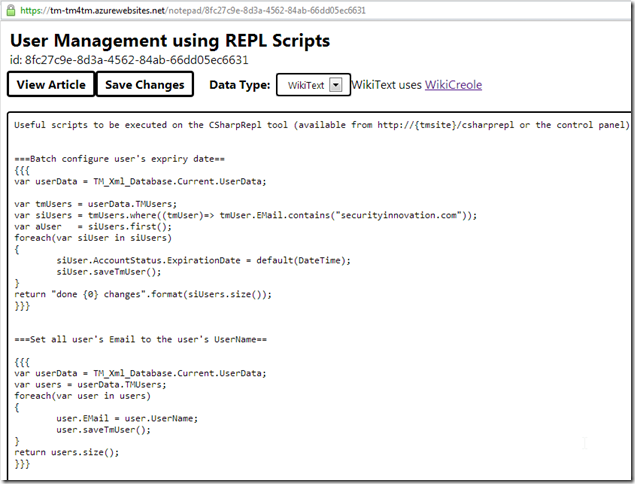Click the User Management using REPL Scripts heading
Viewport: 635px width, 484px height.
(x=170, y=41)
